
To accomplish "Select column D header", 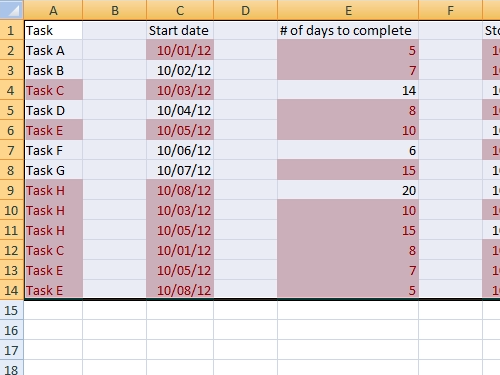I will [x=245, y=10].
